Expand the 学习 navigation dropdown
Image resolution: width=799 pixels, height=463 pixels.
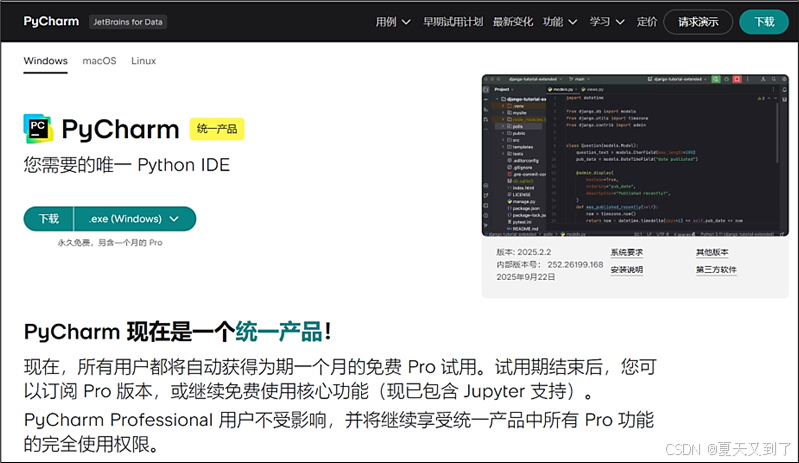pyautogui.click(x=607, y=22)
